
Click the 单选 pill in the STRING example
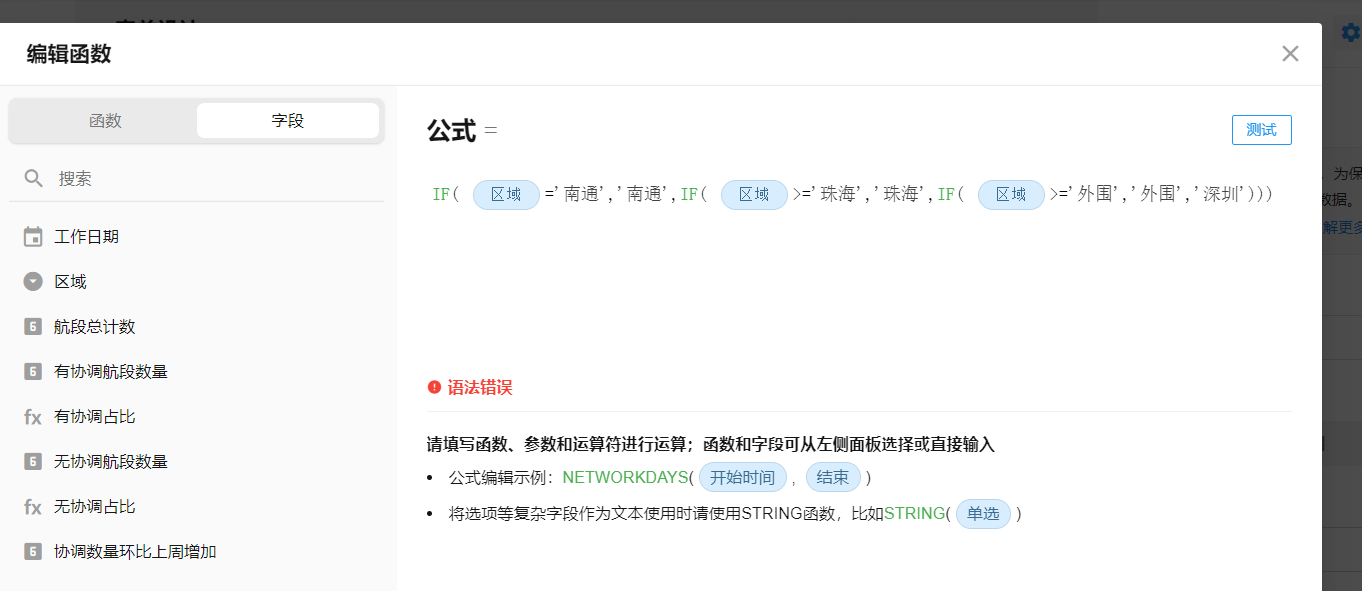coord(983,513)
